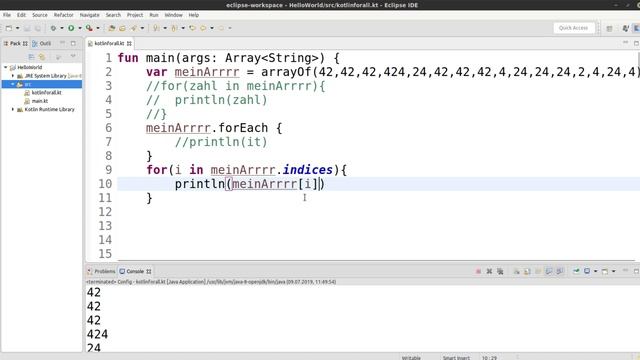Click the red Terminate console icon
Image resolution: width=640 pixels, height=360 pixels.
pos(478,271)
